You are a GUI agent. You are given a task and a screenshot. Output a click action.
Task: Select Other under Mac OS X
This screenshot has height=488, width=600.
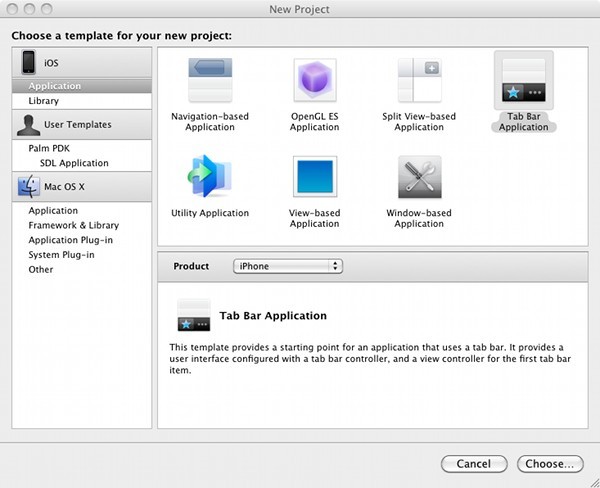click(82, 269)
